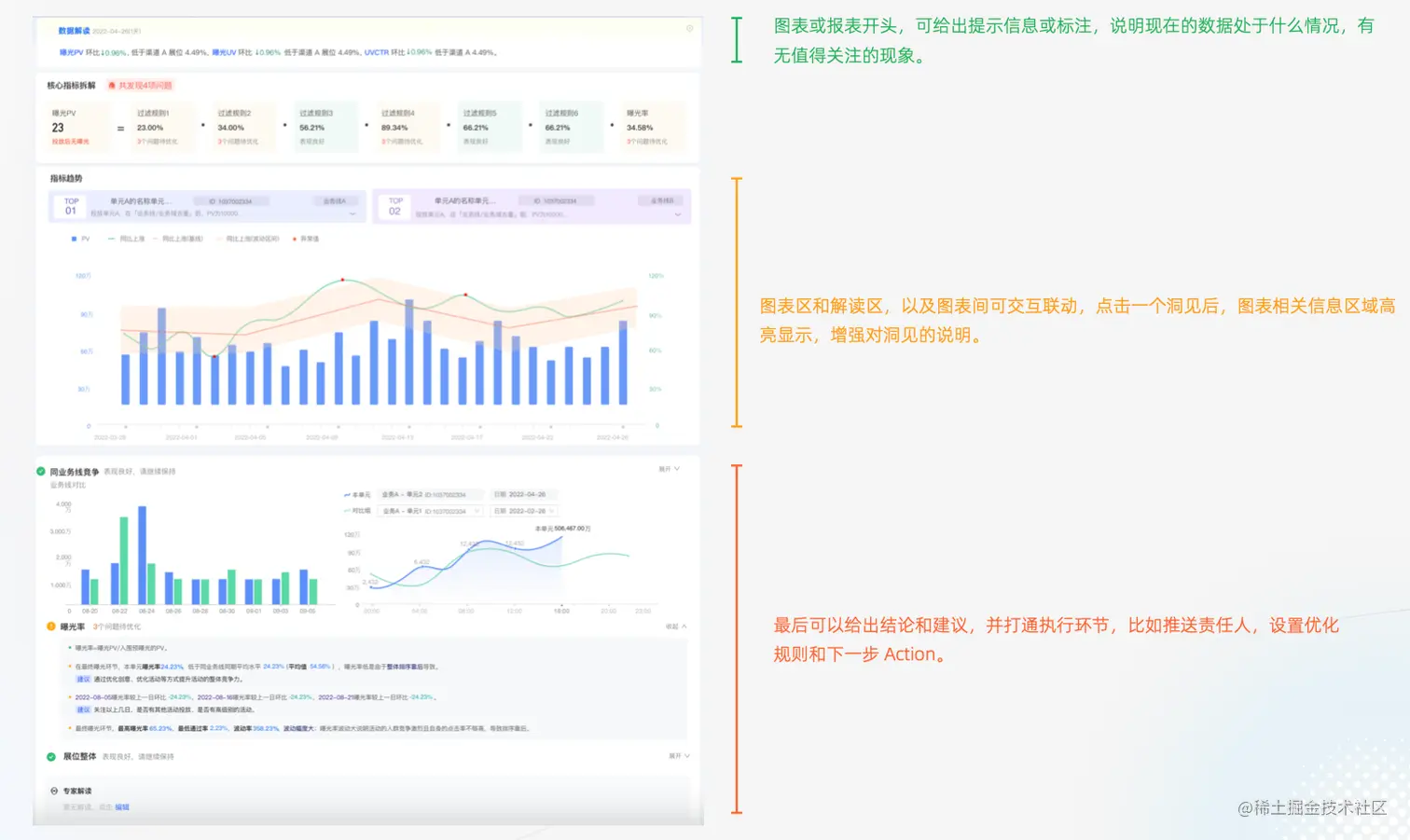
Task: Toggle the 对比组 legend in line chart
Action: 357,511
